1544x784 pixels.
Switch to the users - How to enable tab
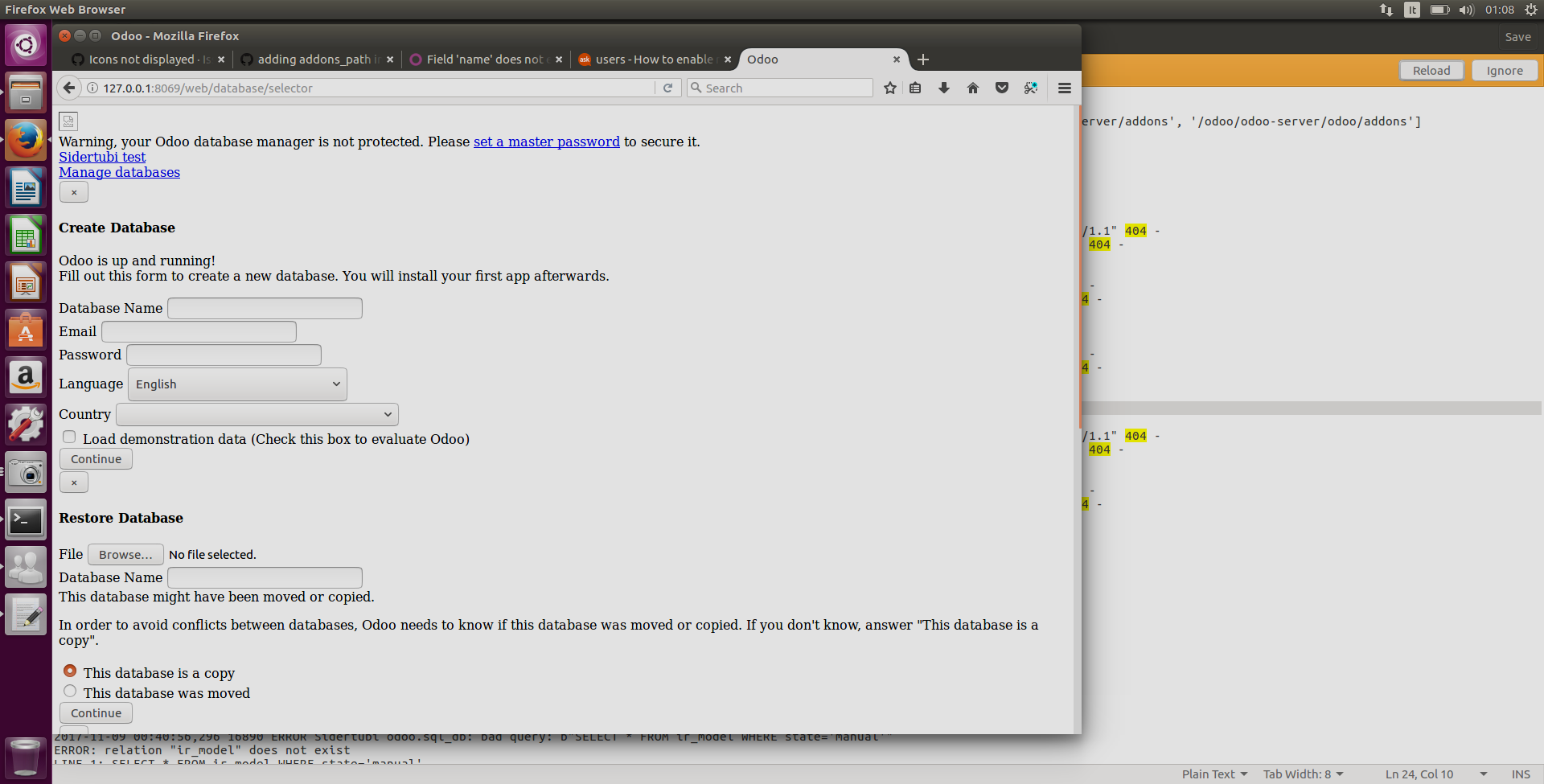coord(653,59)
